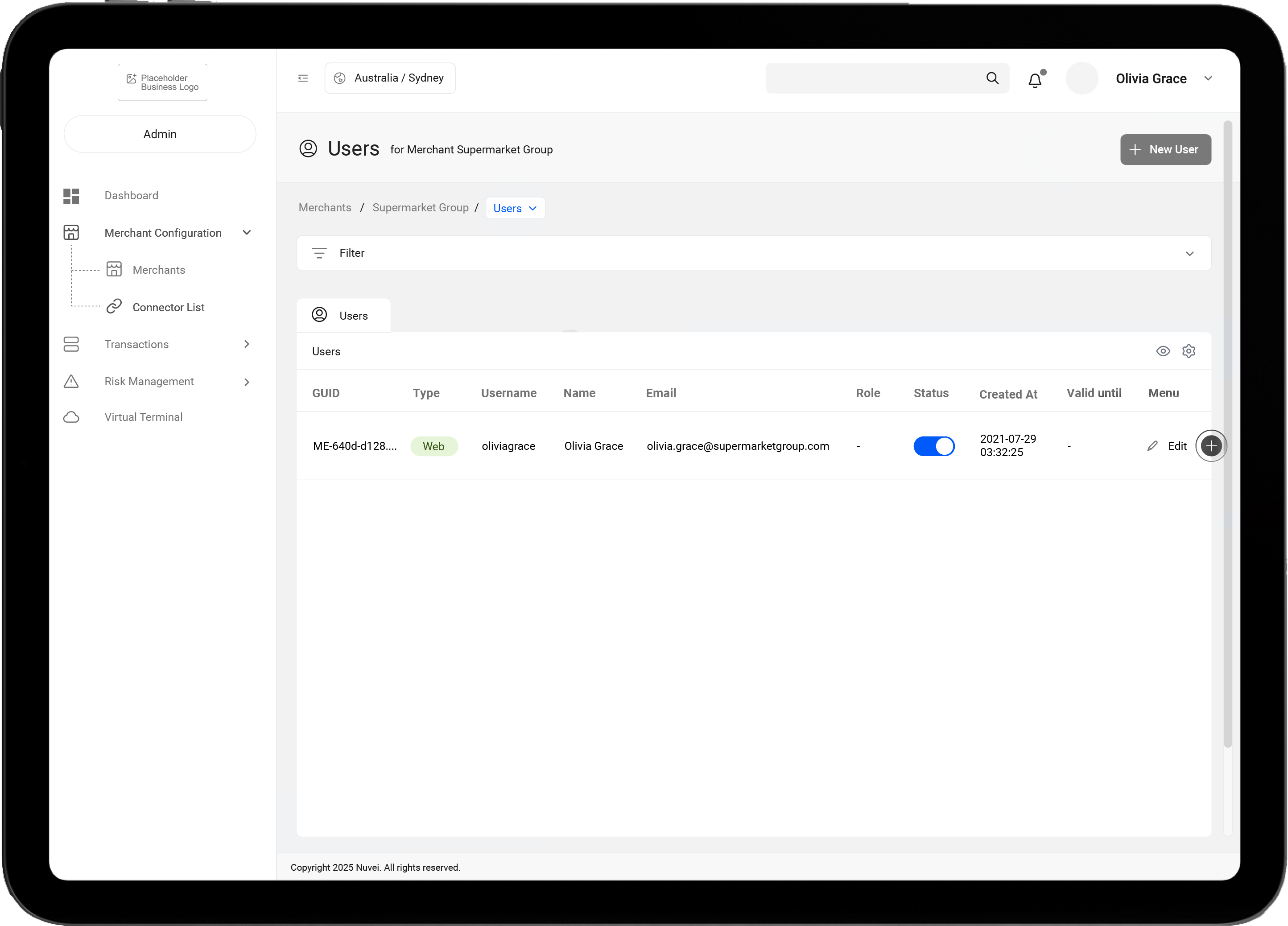Click the Supermarket Group breadcrumb link
This screenshot has width=1288, height=926.
[420, 207]
